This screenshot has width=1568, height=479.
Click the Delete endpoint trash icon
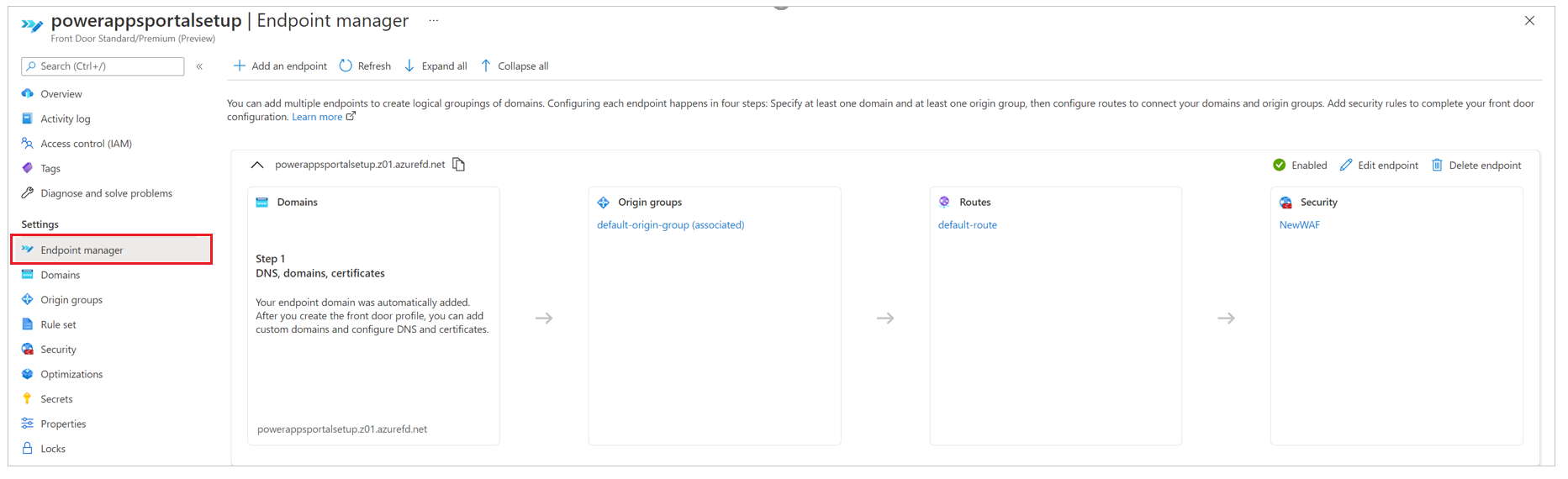[1437, 165]
